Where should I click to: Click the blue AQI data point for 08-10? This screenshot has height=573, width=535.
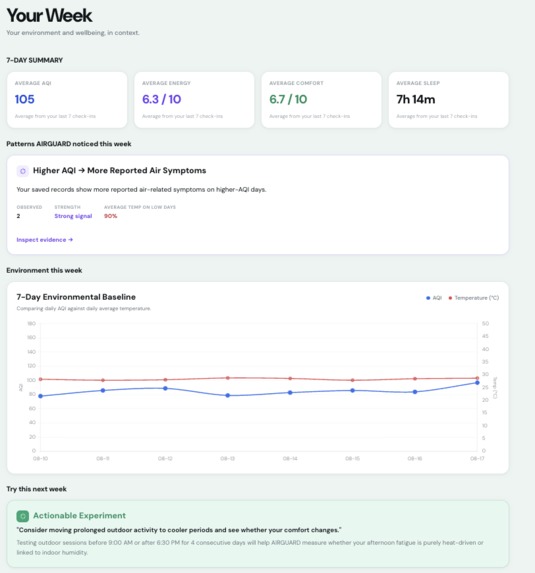coord(41,396)
